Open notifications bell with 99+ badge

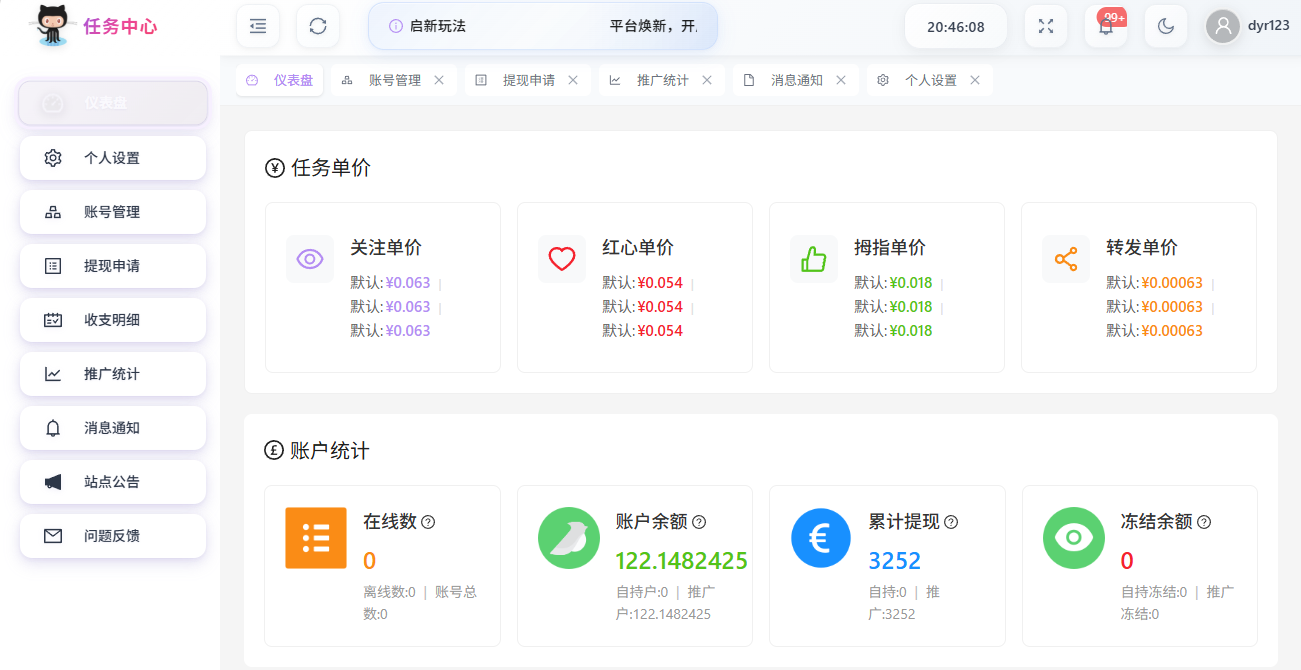click(x=1106, y=27)
